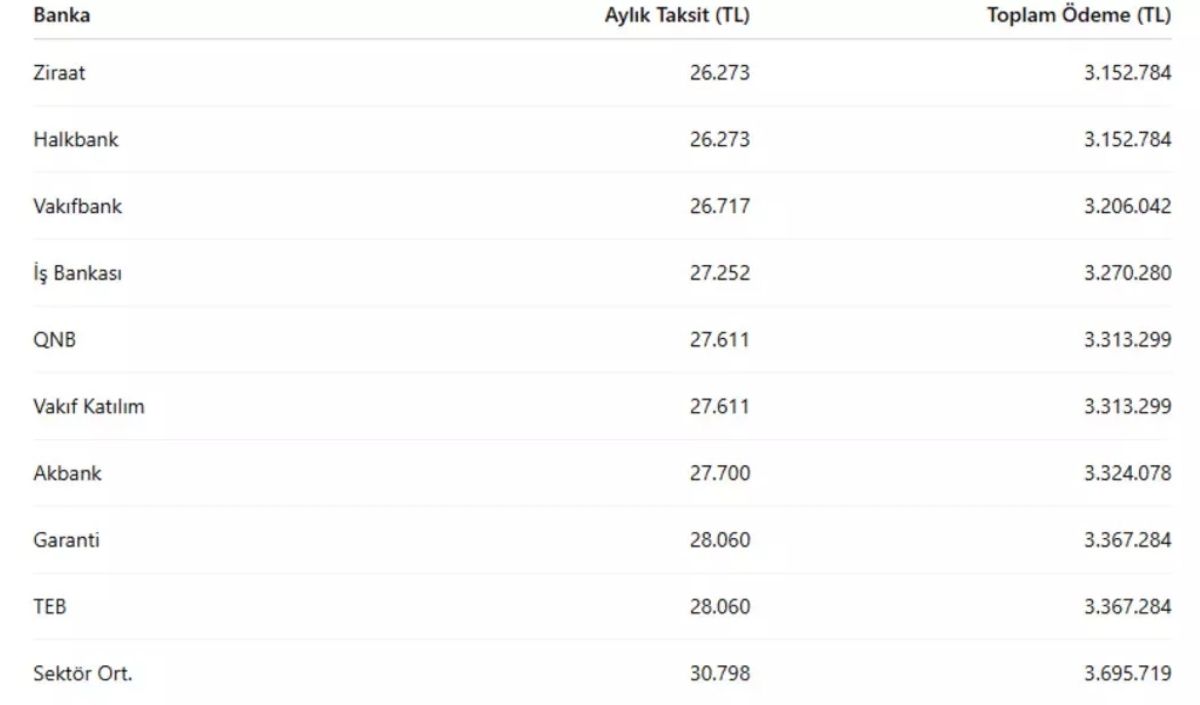Click the 27.700 monthly installment value

pos(719,473)
